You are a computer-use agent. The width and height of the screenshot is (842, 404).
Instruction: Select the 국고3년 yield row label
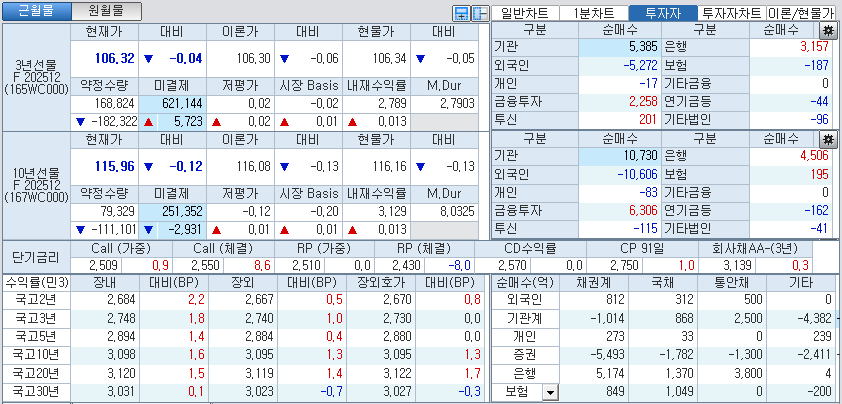[x=35, y=319]
